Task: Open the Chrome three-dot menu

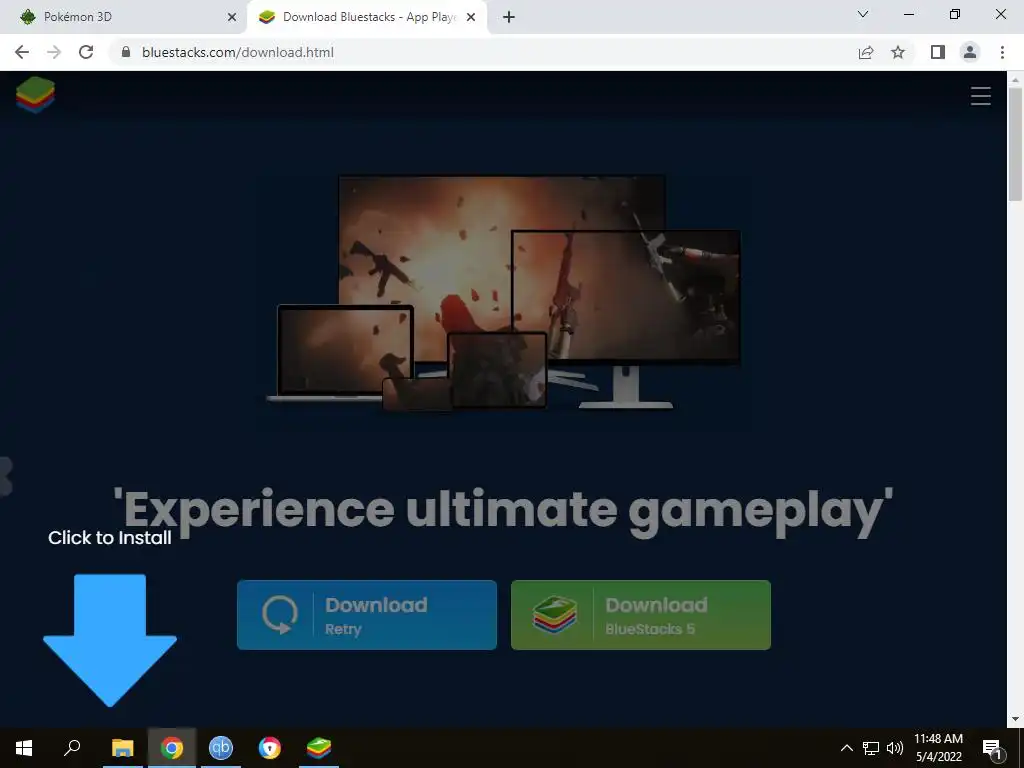Action: (x=1002, y=52)
